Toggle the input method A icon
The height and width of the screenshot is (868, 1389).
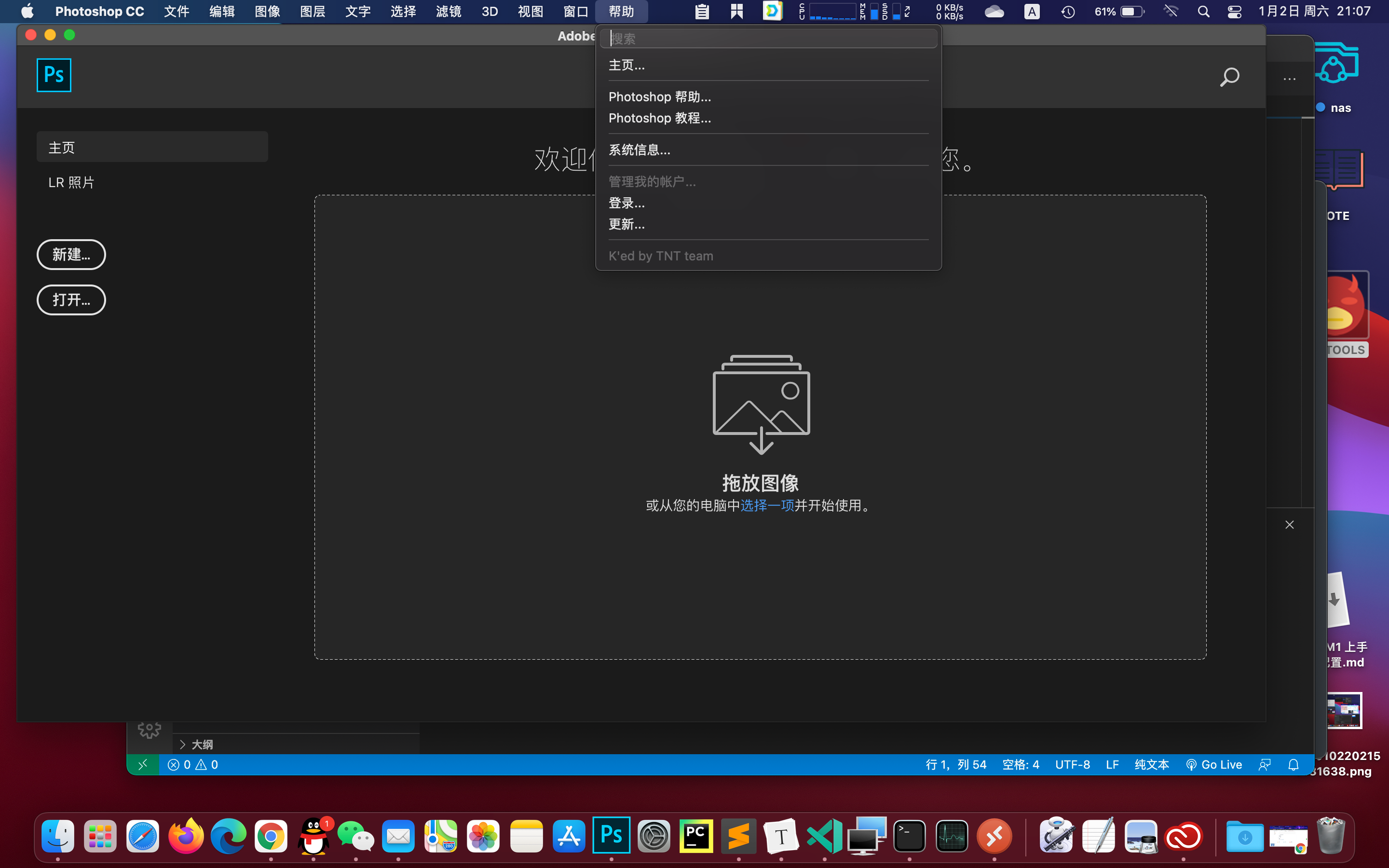point(1032,12)
